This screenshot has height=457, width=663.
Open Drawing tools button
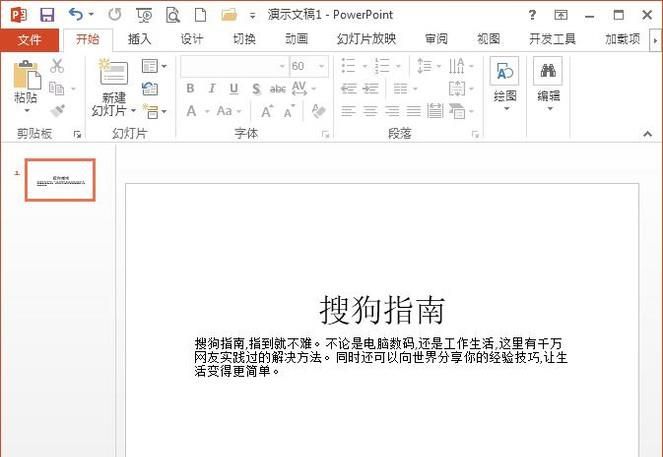click(504, 84)
